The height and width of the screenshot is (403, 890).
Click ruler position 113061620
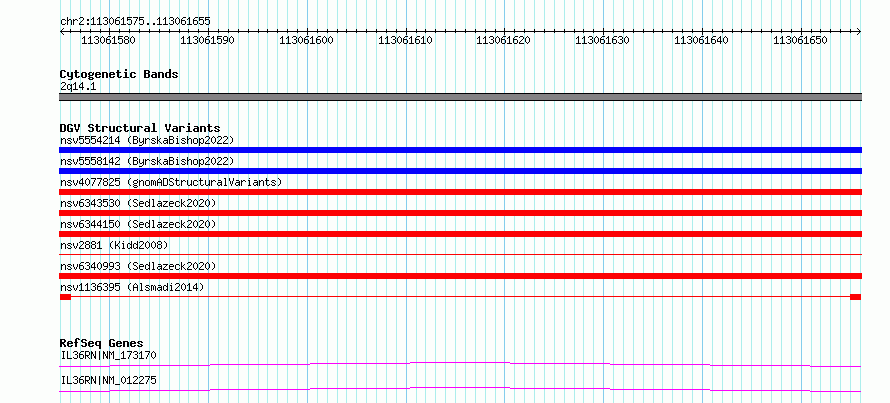tap(503, 40)
